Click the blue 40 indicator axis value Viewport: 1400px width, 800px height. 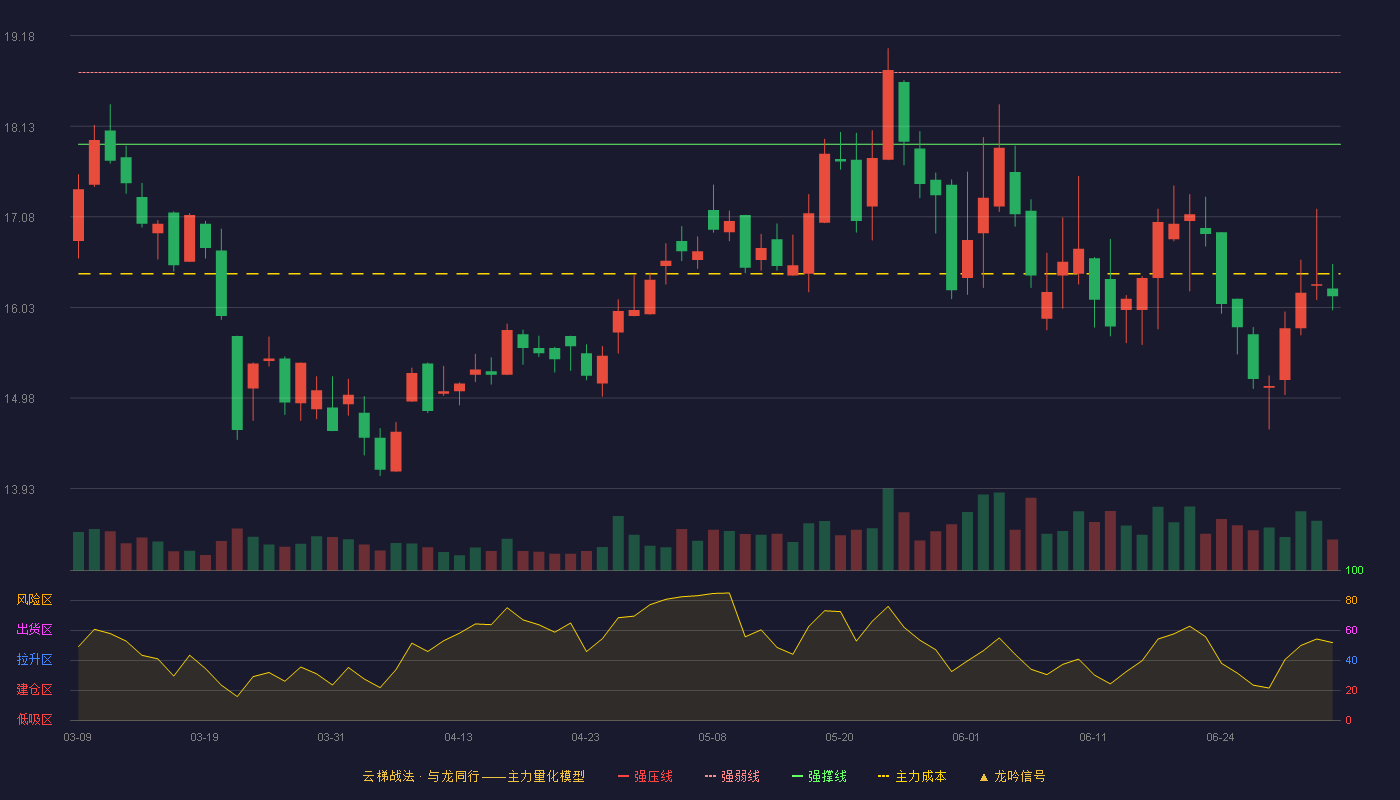1351,660
